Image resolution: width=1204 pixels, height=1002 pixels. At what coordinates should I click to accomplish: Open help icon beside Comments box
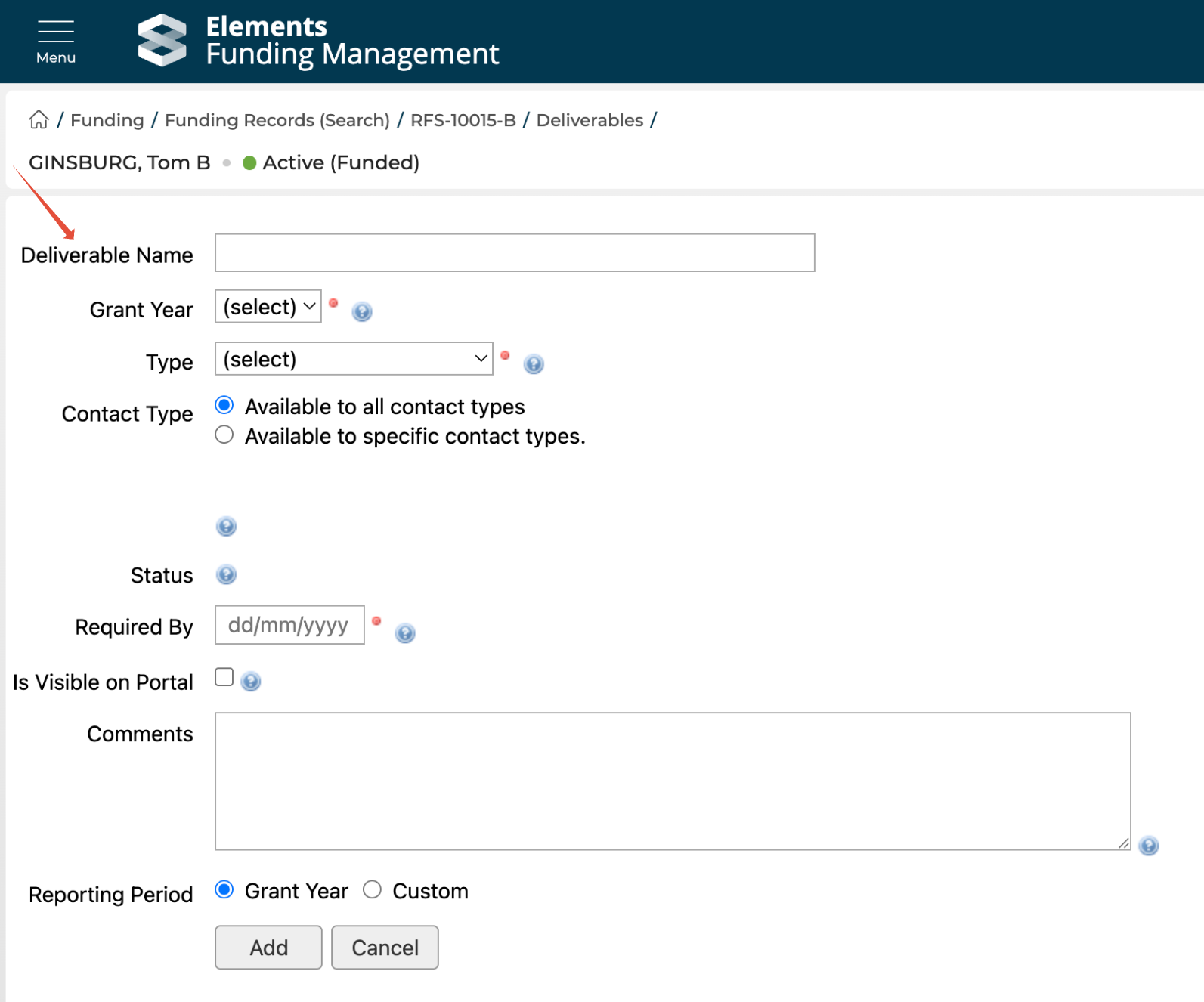coord(1148,846)
